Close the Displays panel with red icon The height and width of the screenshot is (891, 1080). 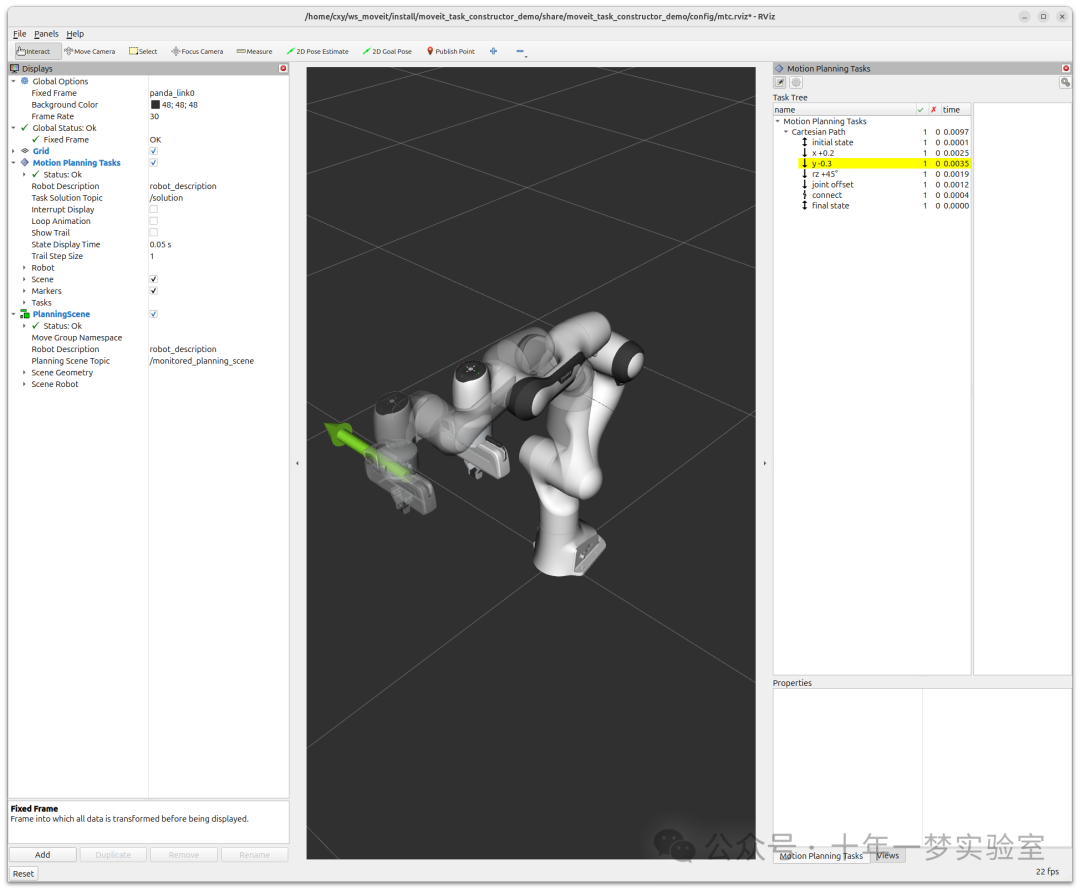(x=283, y=68)
